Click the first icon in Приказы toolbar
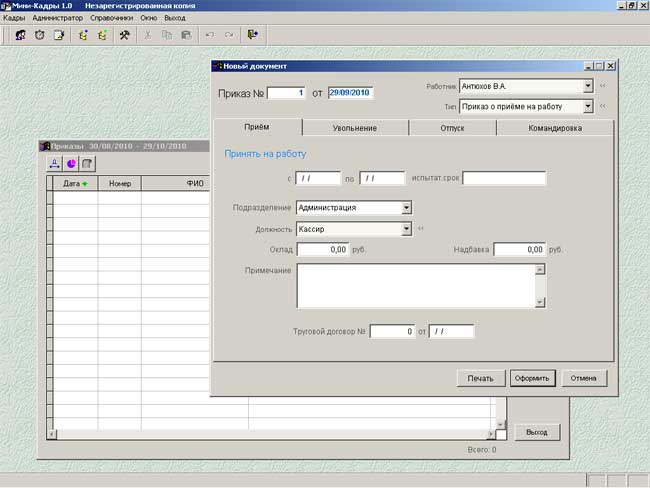Screen dimensions: 650x488 click(x=55, y=163)
